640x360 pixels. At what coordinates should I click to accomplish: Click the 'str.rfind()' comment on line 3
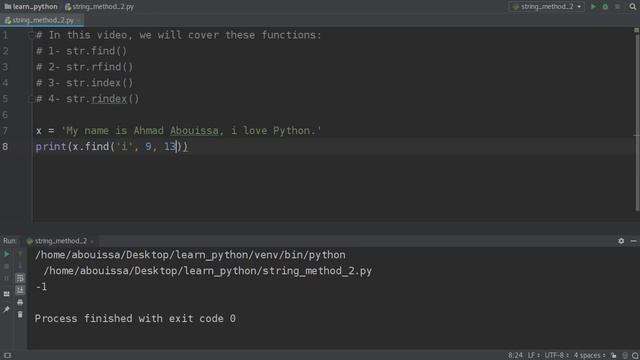point(99,67)
